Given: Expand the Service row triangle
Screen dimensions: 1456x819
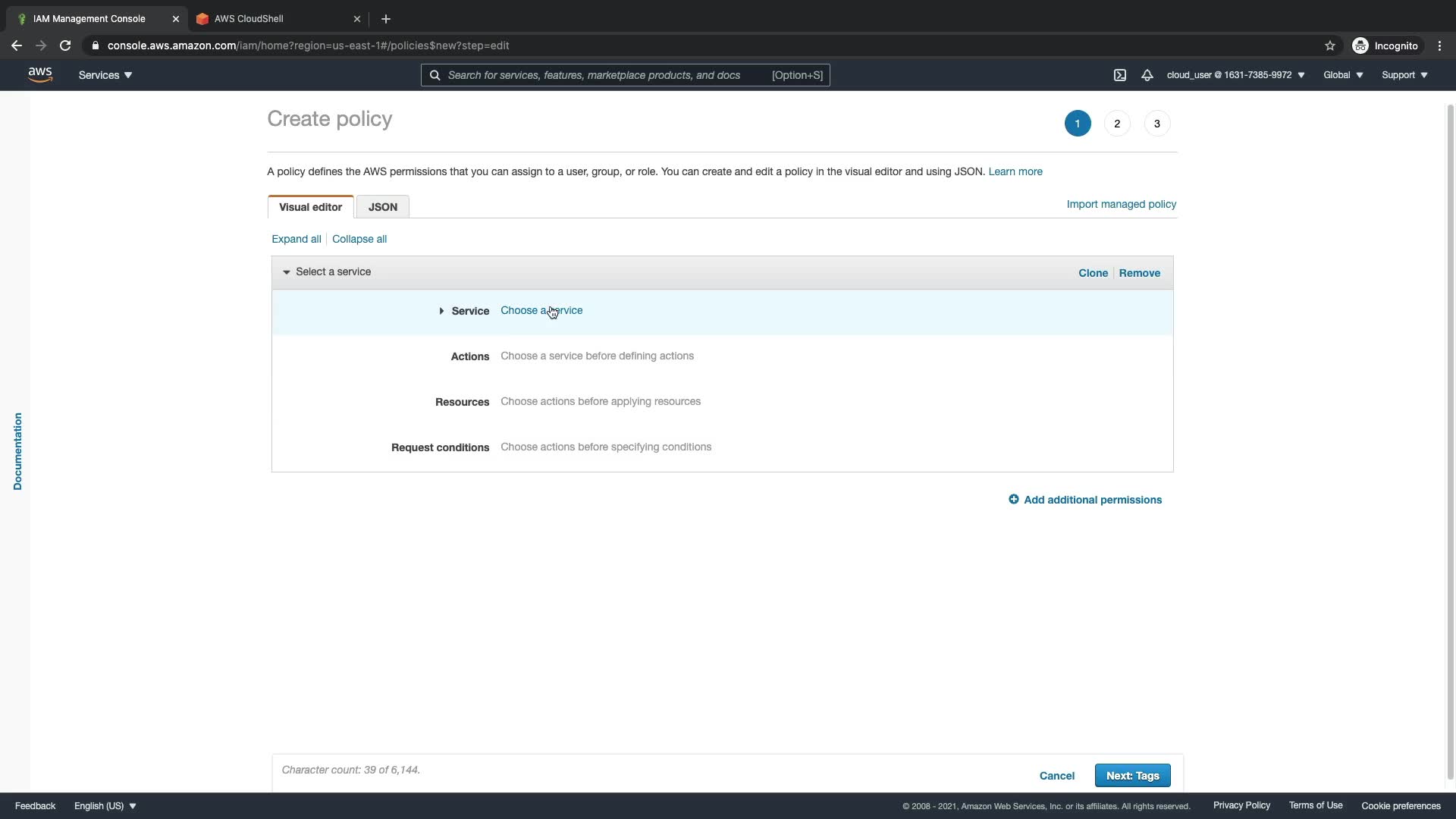Looking at the screenshot, I should click(441, 311).
